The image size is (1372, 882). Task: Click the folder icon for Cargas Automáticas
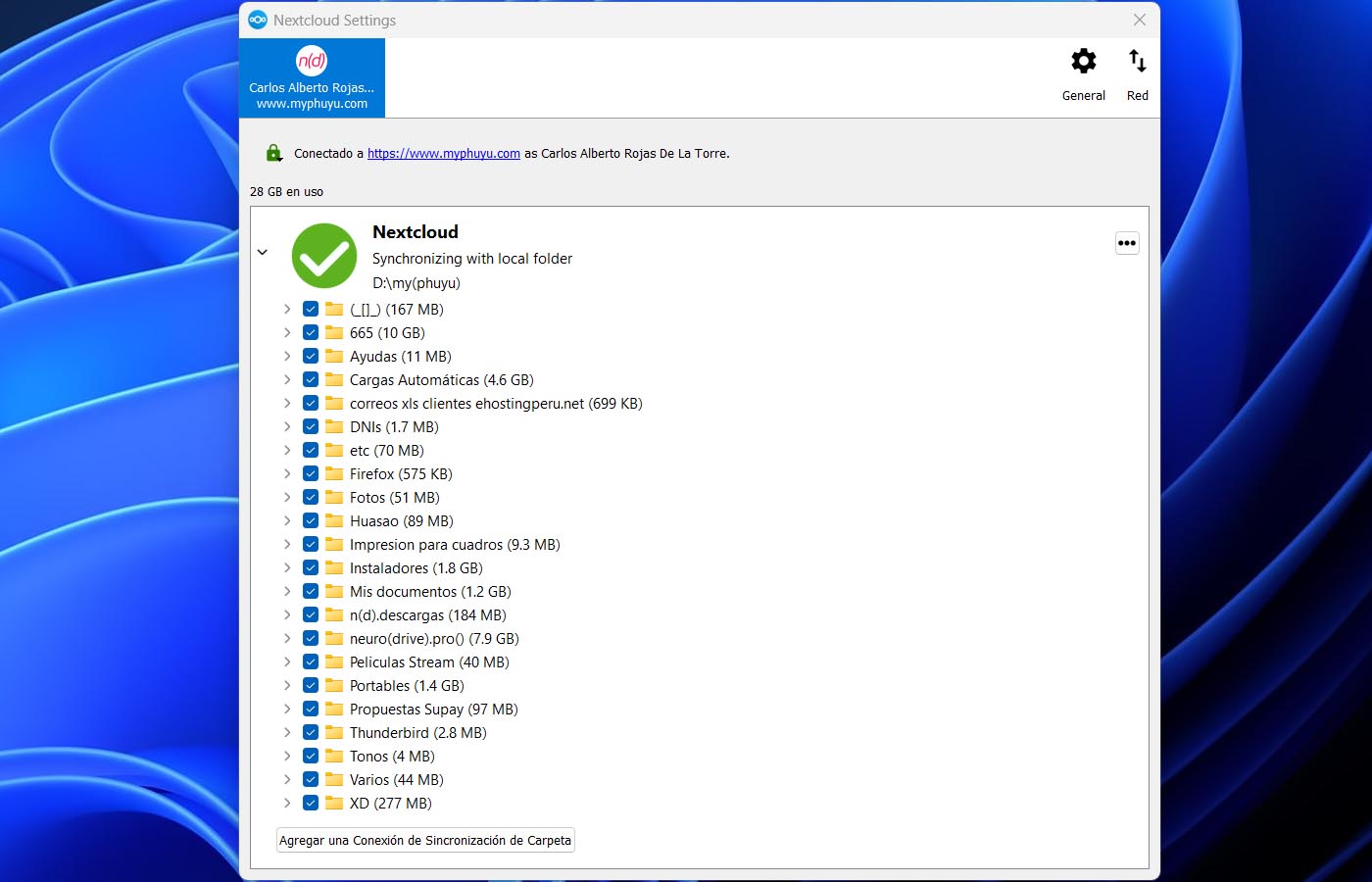[334, 379]
